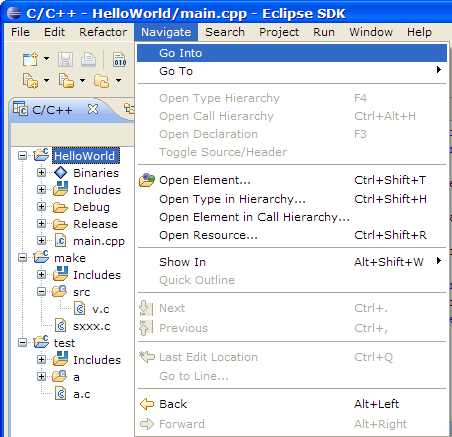Image resolution: width=452 pixels, height=437 pixels.
Task: Click the New wizard toolbar icon
Action: coord(30,60)
